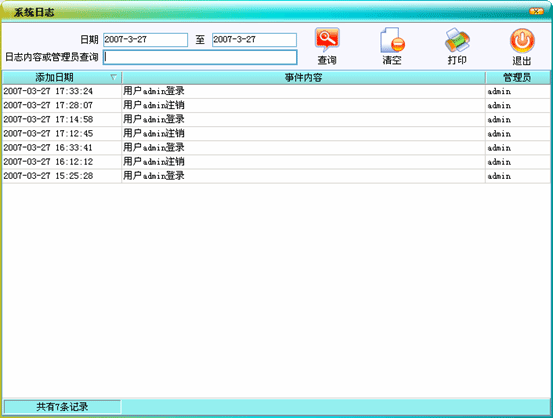Select the 17:14:58 log entry
Viewport: 553px width, 418px height.
pos(276,120)
